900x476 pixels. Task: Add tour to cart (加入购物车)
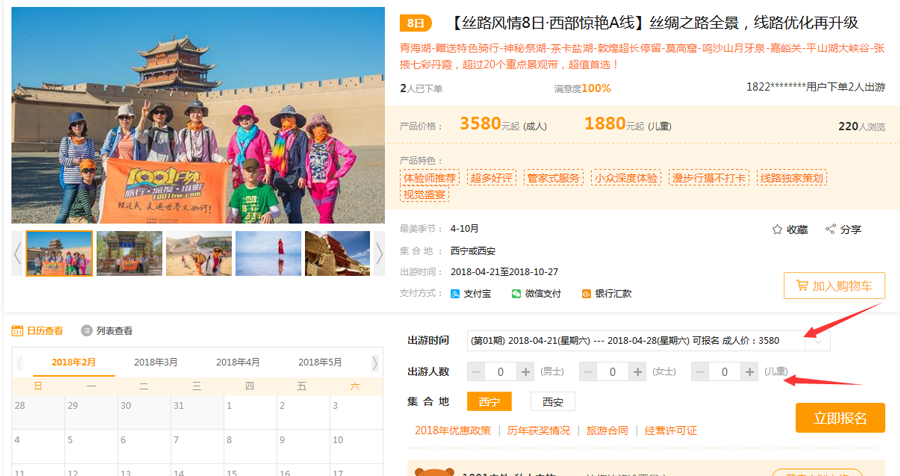tap(834, 286)
